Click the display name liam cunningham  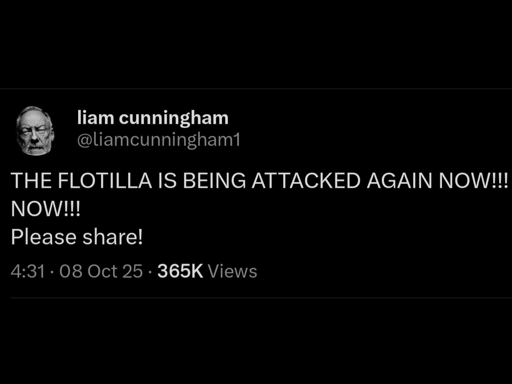(153, 118)
